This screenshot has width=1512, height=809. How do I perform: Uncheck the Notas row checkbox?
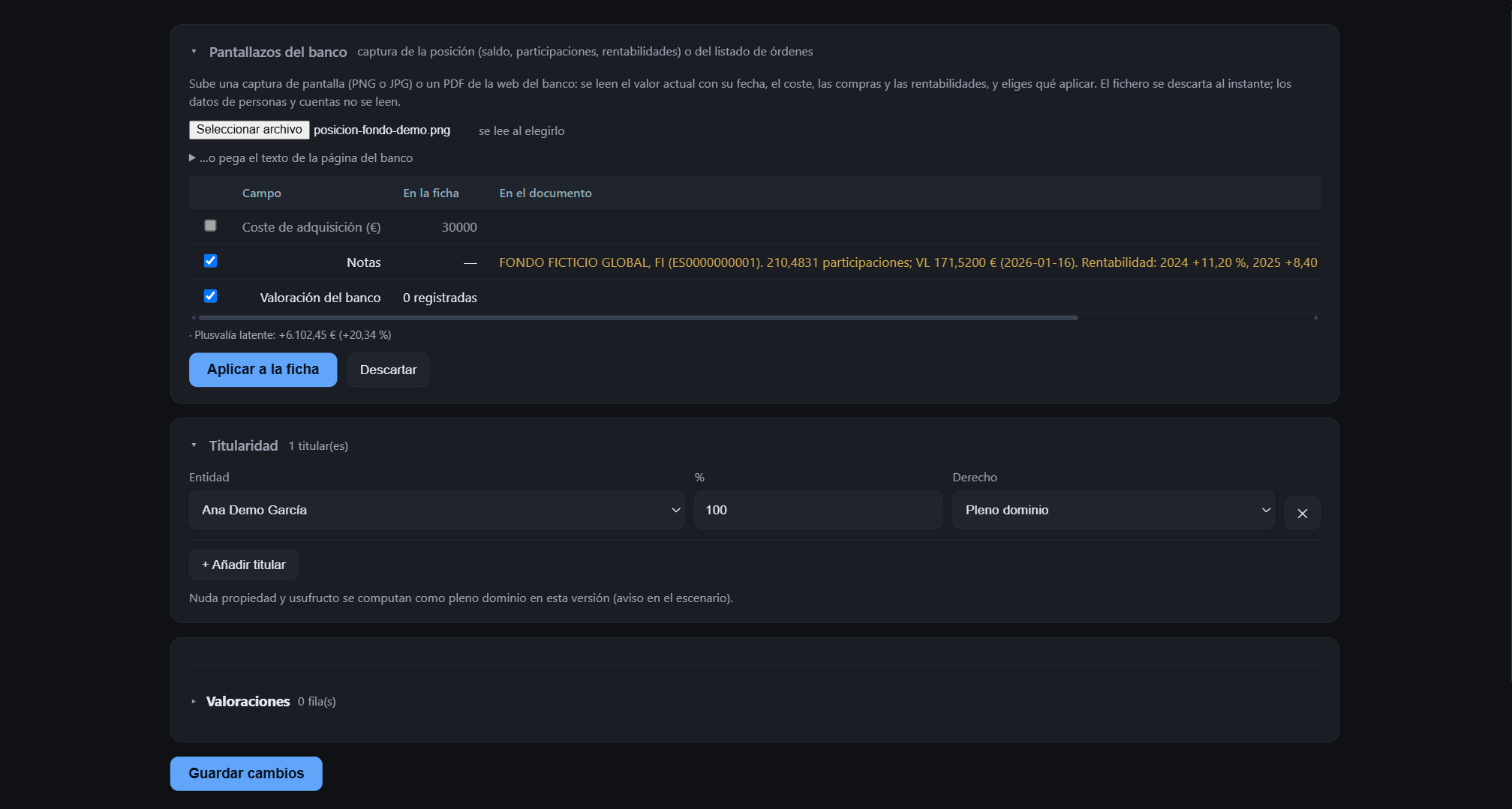pyautogui.click(x=210, y=261)
